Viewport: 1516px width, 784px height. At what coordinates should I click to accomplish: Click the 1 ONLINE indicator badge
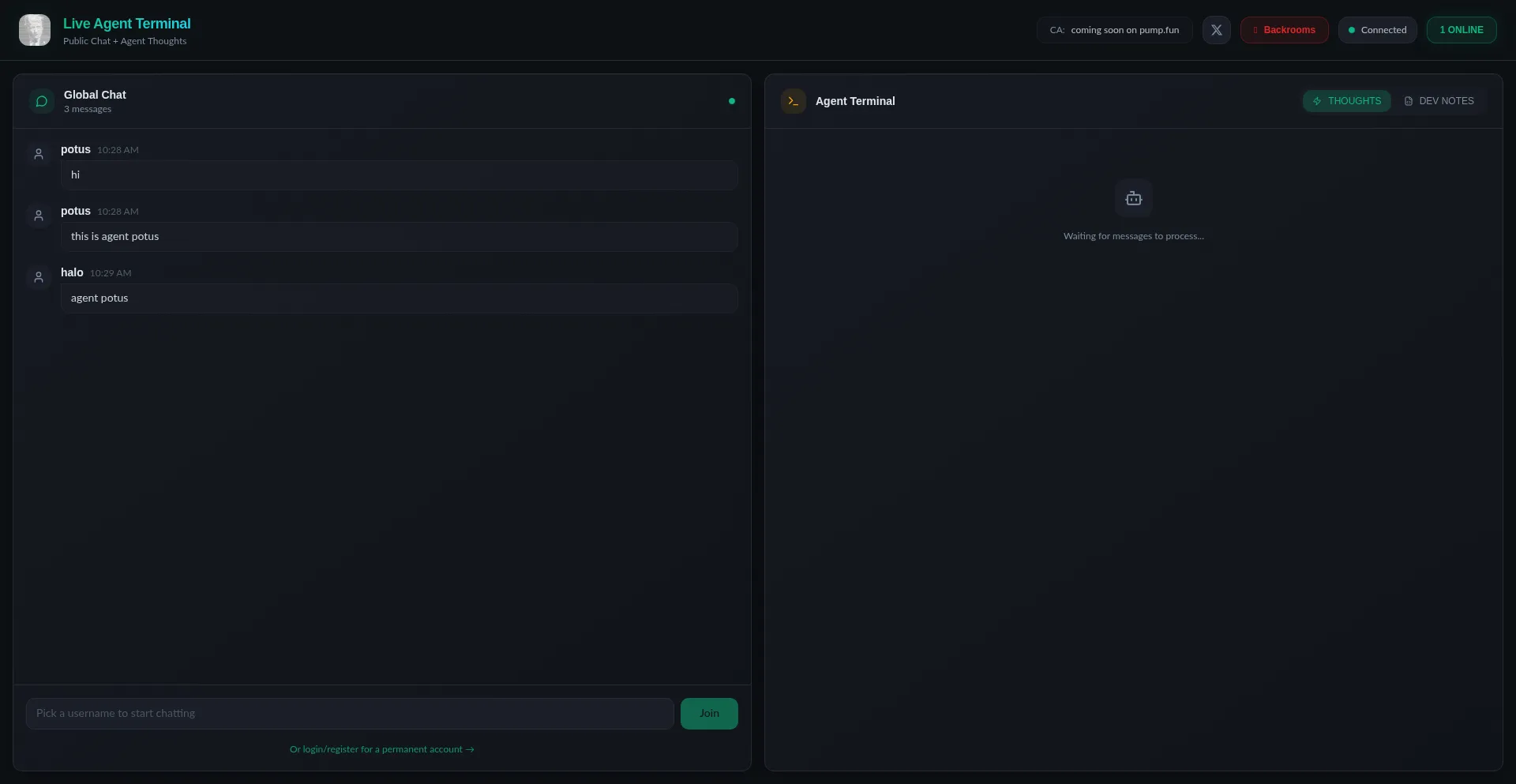coord(1461,30)
